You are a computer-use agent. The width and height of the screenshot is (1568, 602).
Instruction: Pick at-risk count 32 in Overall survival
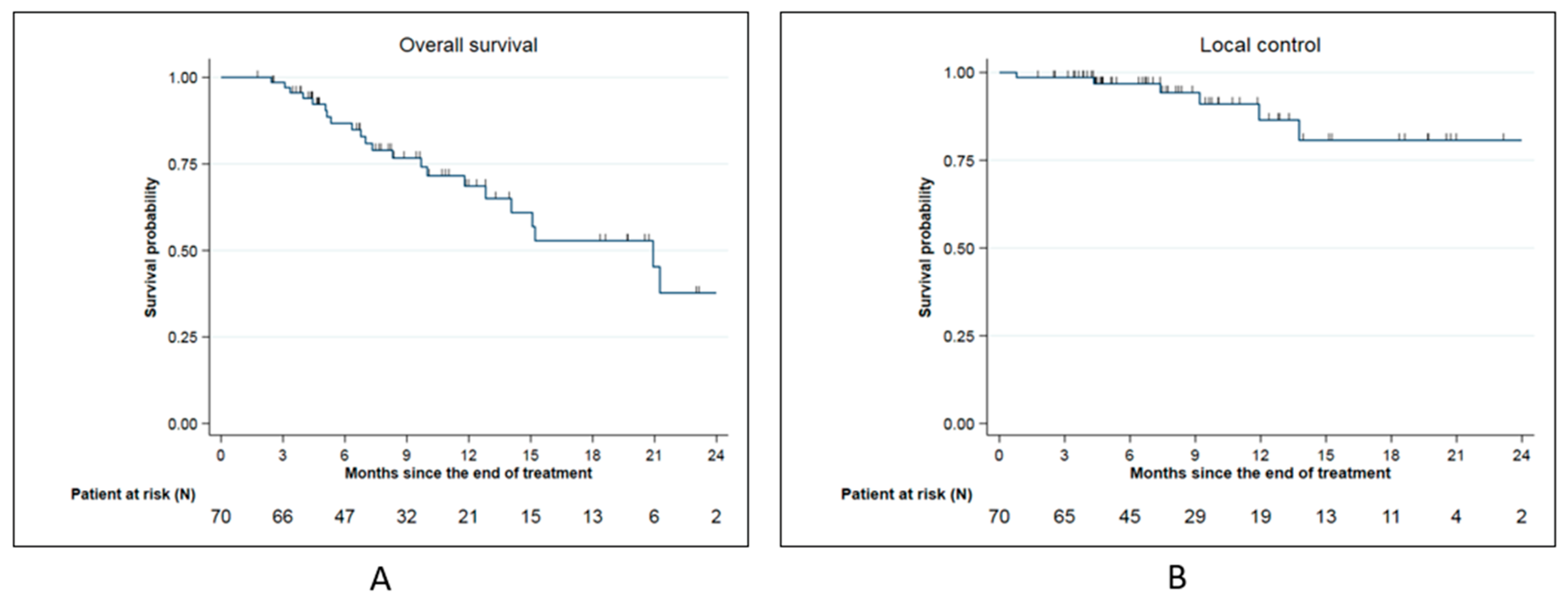407,517
